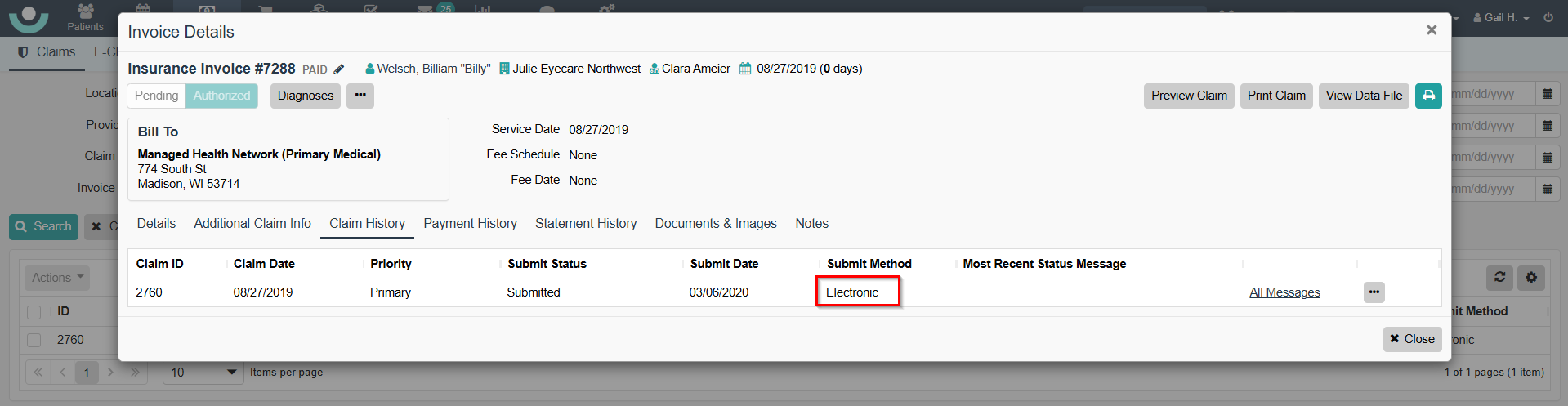Open ellipsis menu next to Diagnoses
This screenshot has height=406, width=1568.
pyautogui.click(x=360, y=96)
